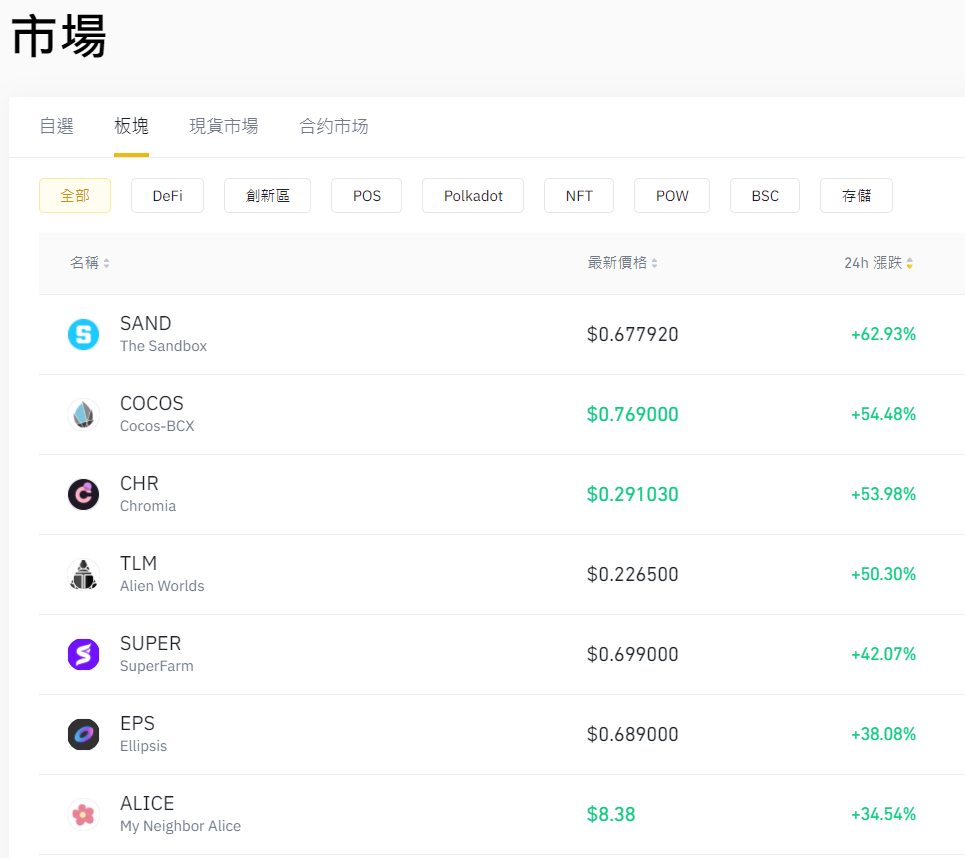Filter by BSC category

(765, 196)
